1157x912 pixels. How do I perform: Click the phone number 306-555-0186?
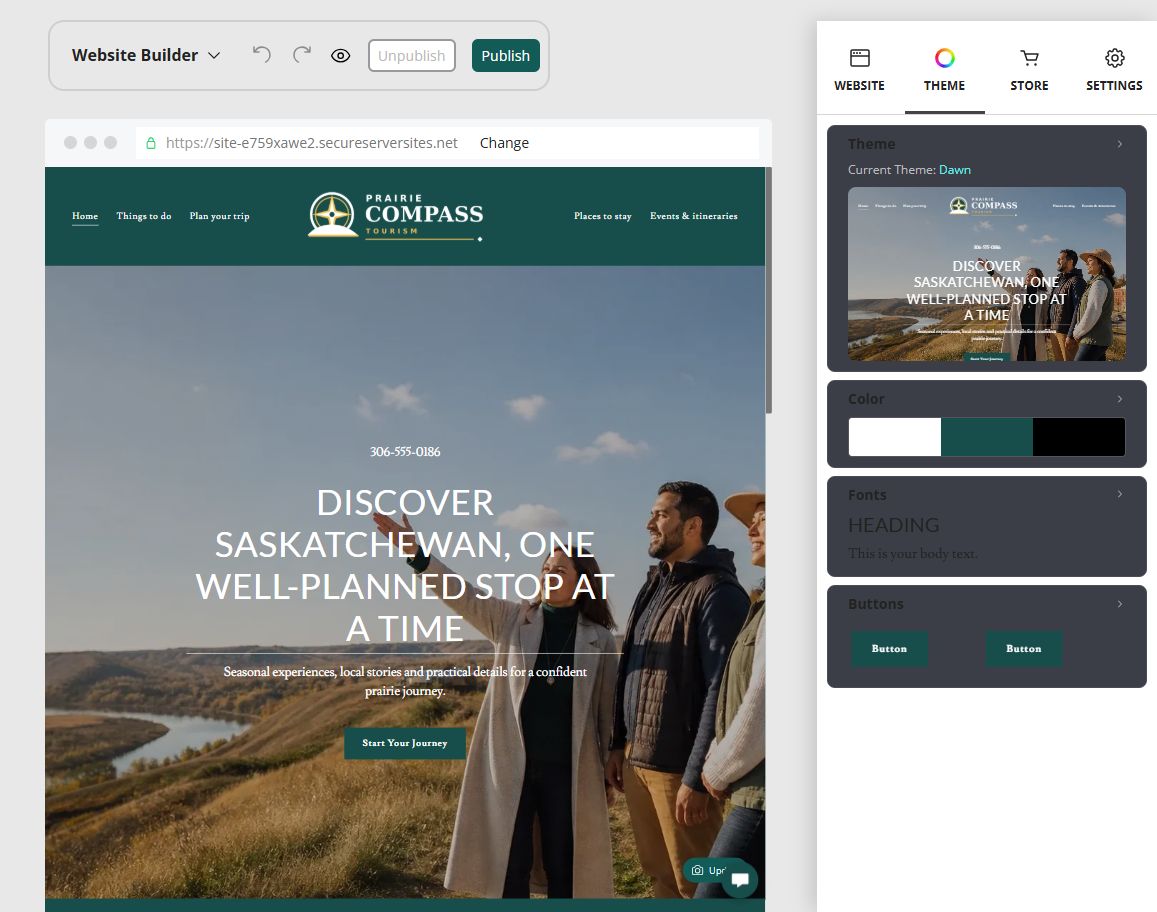(x=405, y=452)
